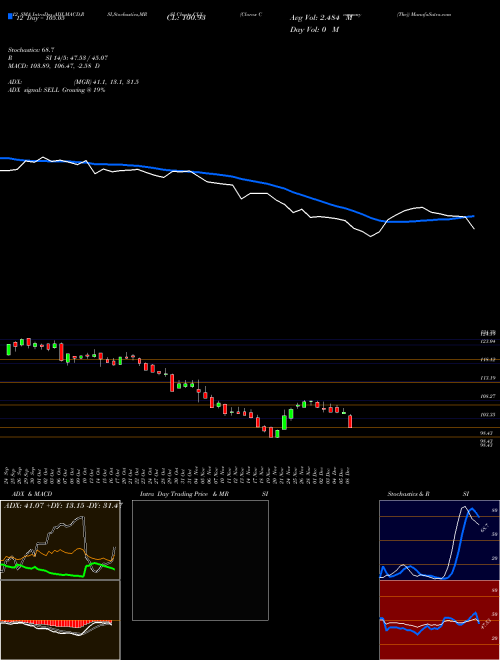
Task: Click the blue Stochastics chart panel
Action: point(439,540)
